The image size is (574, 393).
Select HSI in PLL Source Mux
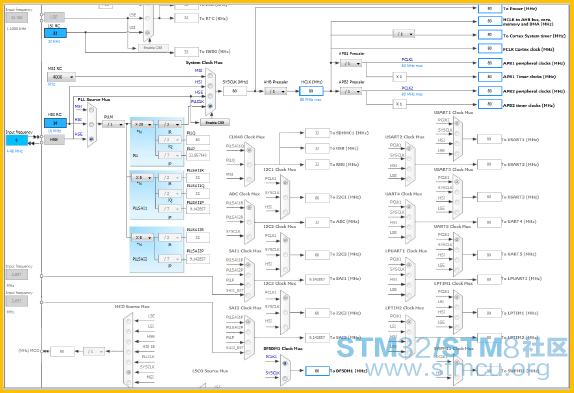pos(91,124)
